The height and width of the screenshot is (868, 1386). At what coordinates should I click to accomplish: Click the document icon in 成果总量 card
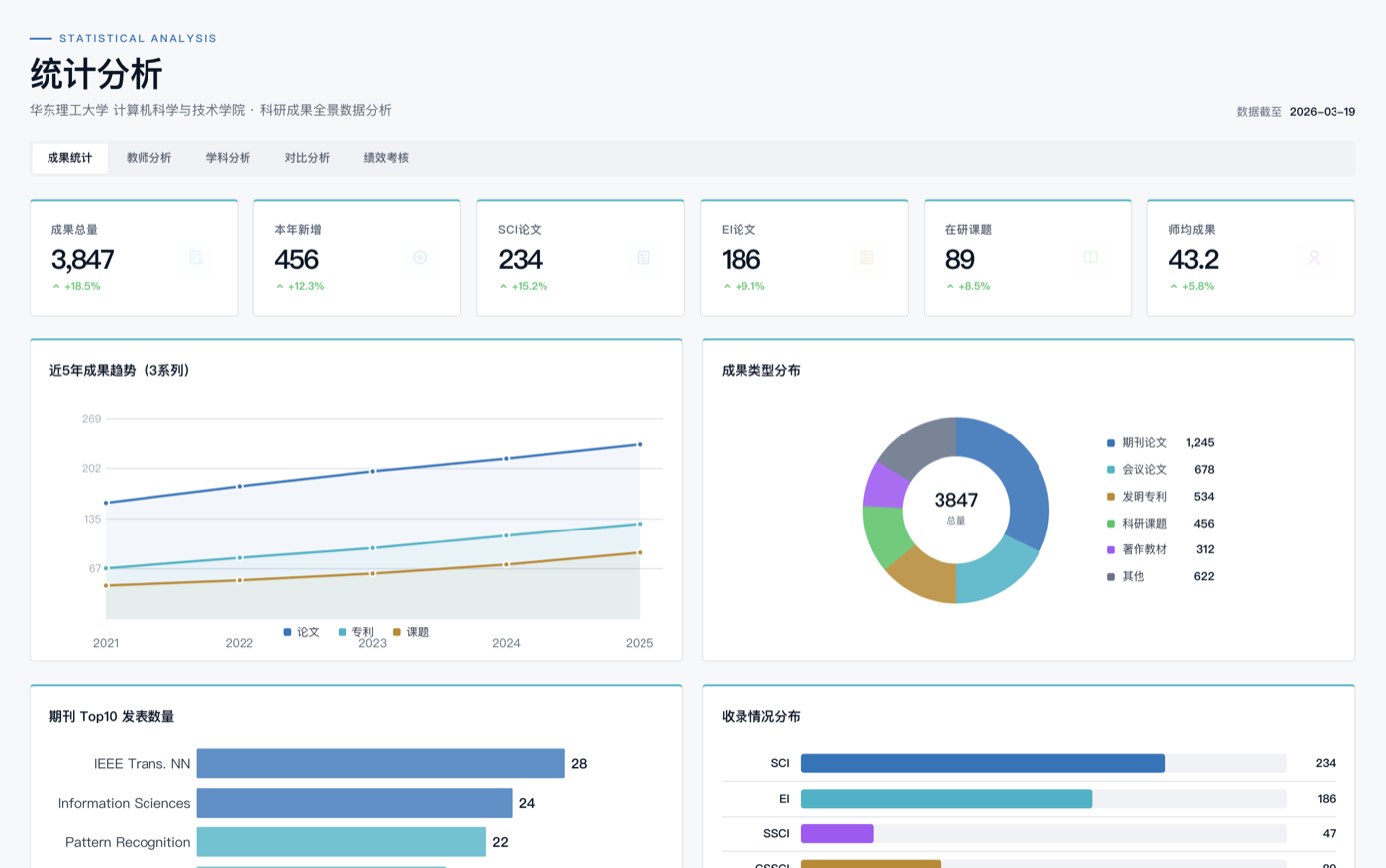coord(196,258)
